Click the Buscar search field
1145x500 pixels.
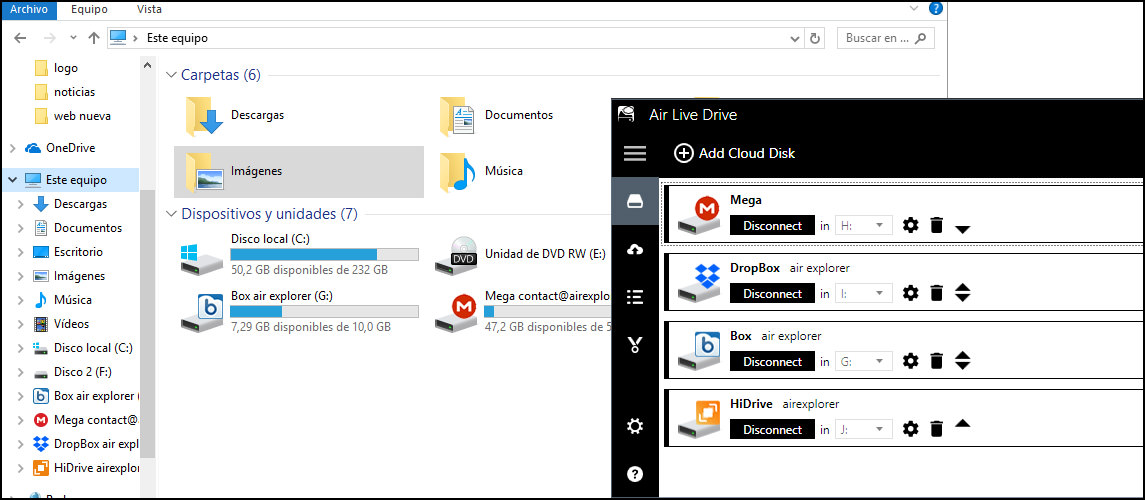click(886, 38)
